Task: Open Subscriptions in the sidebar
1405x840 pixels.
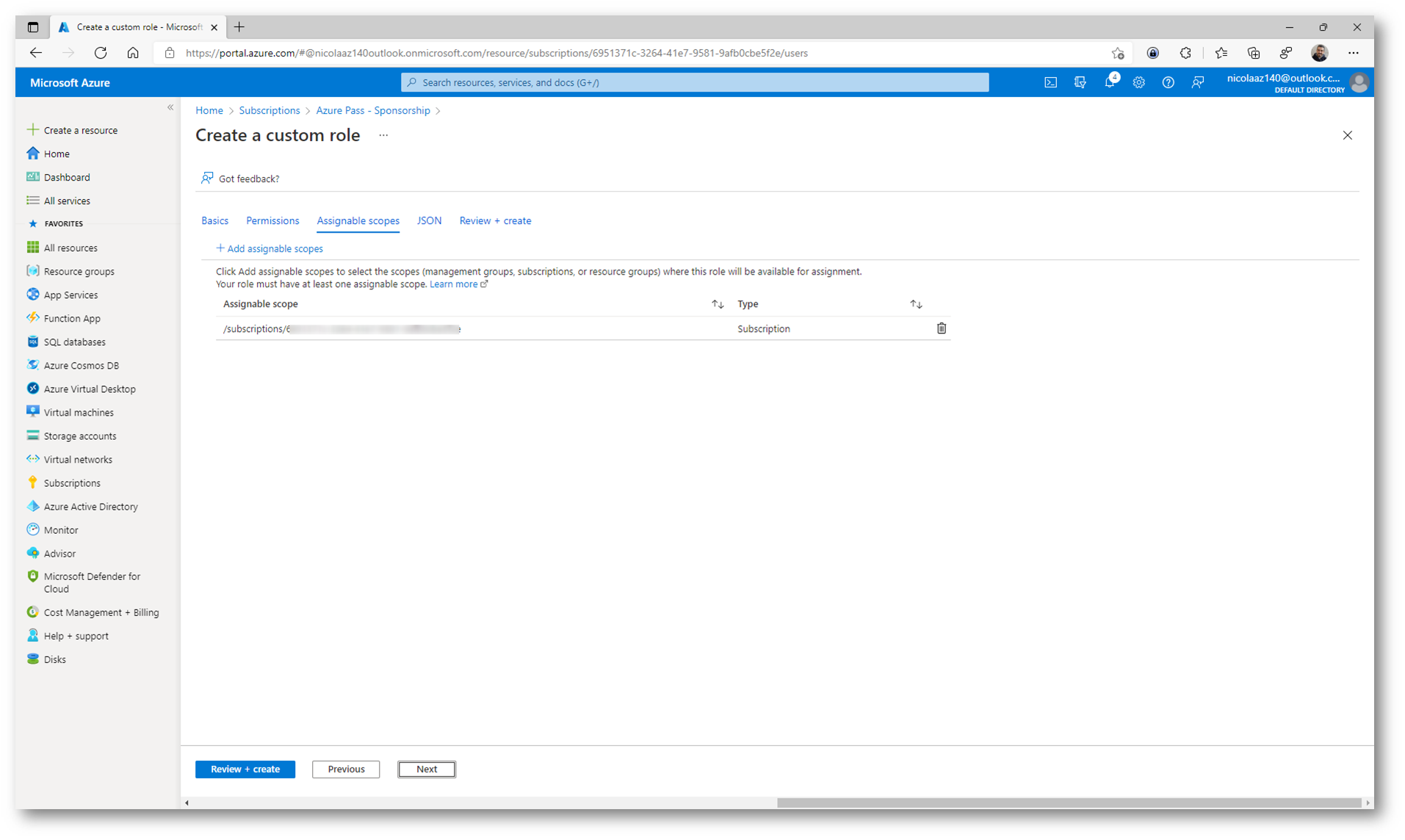Action: point(63,482)
